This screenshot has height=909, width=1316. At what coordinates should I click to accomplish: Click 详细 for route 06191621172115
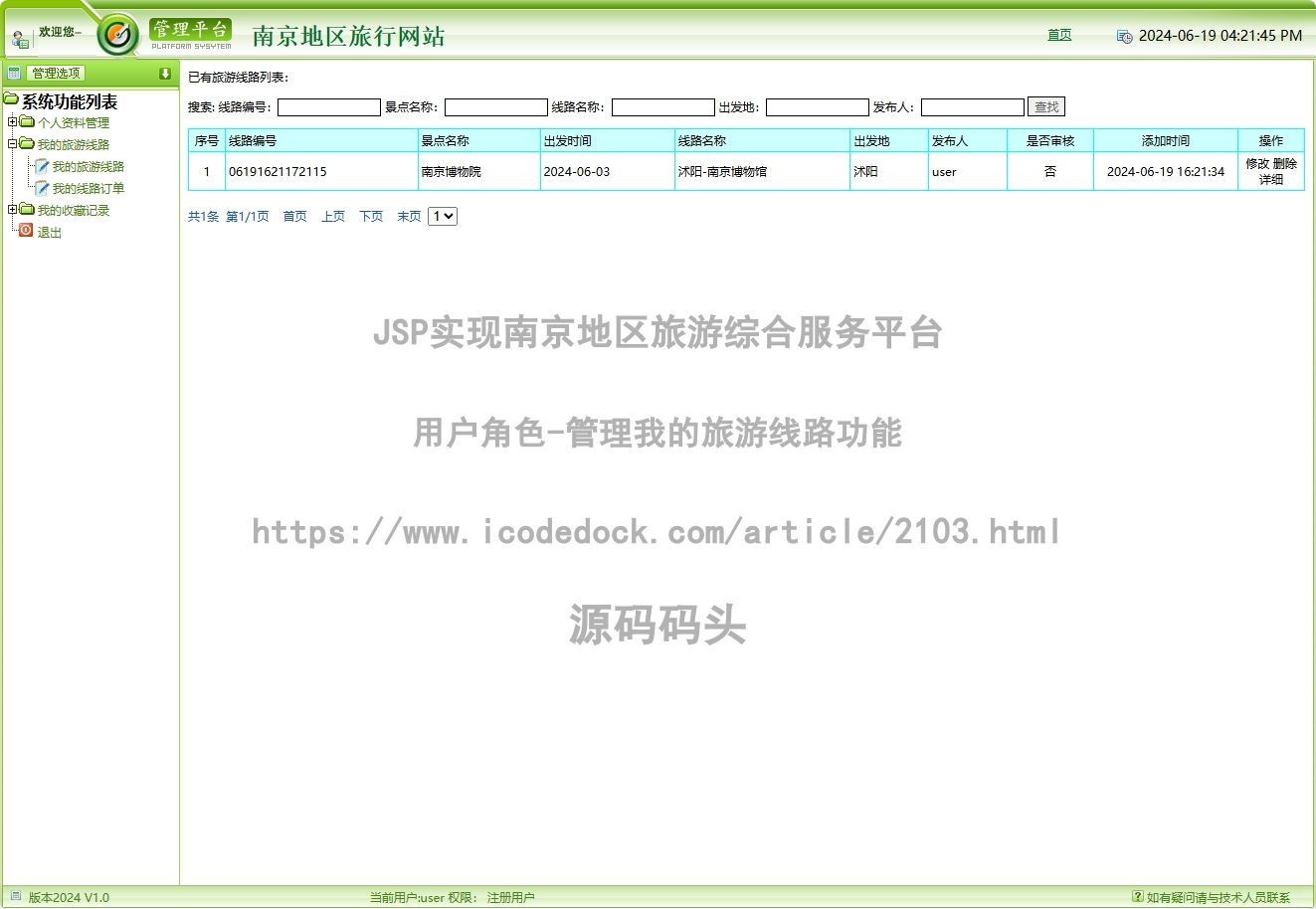pyautogui.click(x=1271, y=179)
